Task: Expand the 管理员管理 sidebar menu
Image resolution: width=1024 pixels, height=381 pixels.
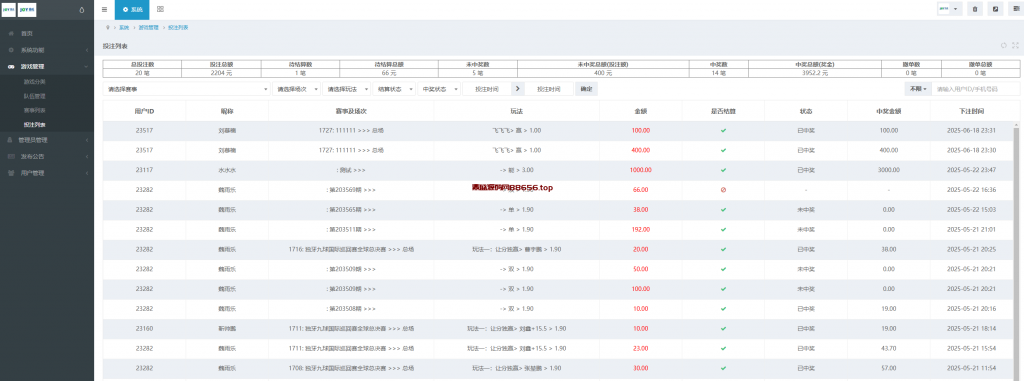Action: [47, 140]
